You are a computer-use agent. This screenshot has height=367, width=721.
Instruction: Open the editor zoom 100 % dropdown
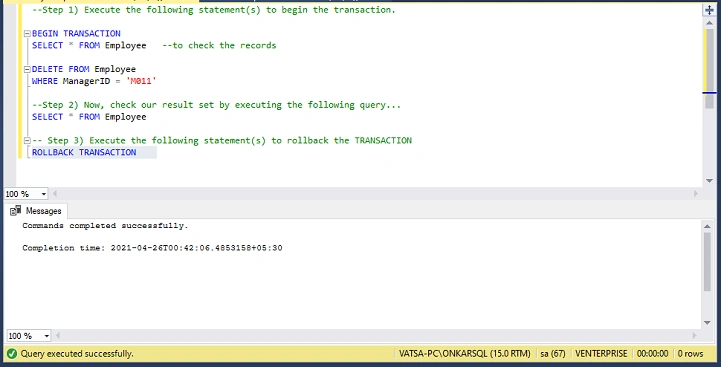pyautogui.click(x=44, y=194)
